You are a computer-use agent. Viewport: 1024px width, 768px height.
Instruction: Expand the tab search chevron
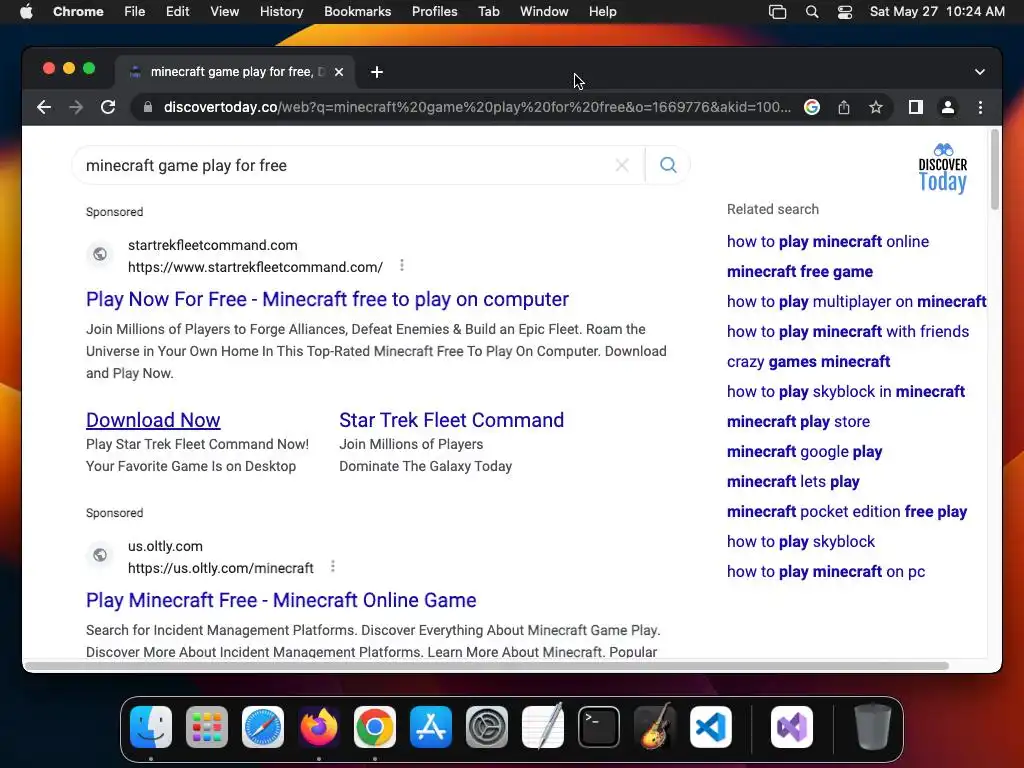979,72
